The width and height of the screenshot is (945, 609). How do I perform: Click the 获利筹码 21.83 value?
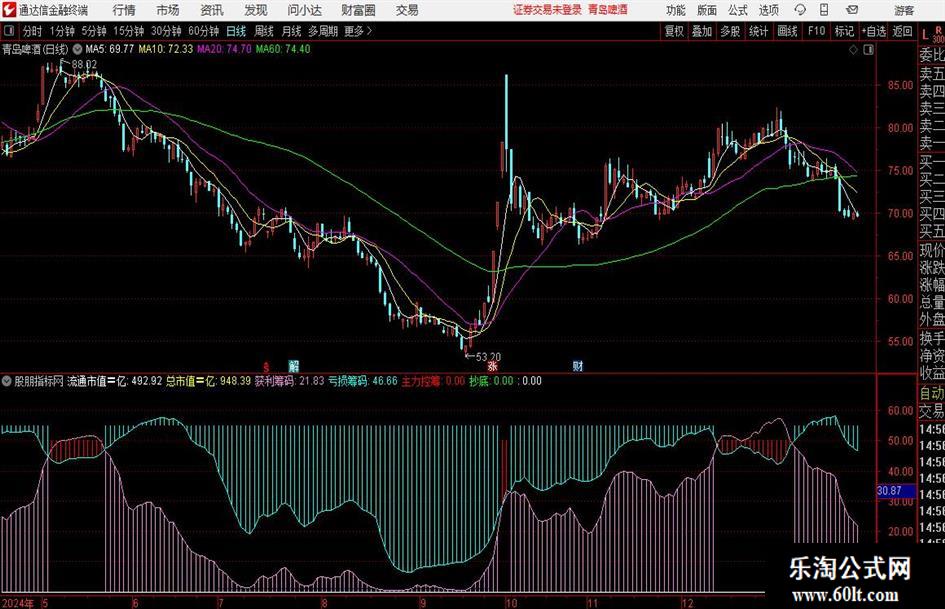point(289,381)
